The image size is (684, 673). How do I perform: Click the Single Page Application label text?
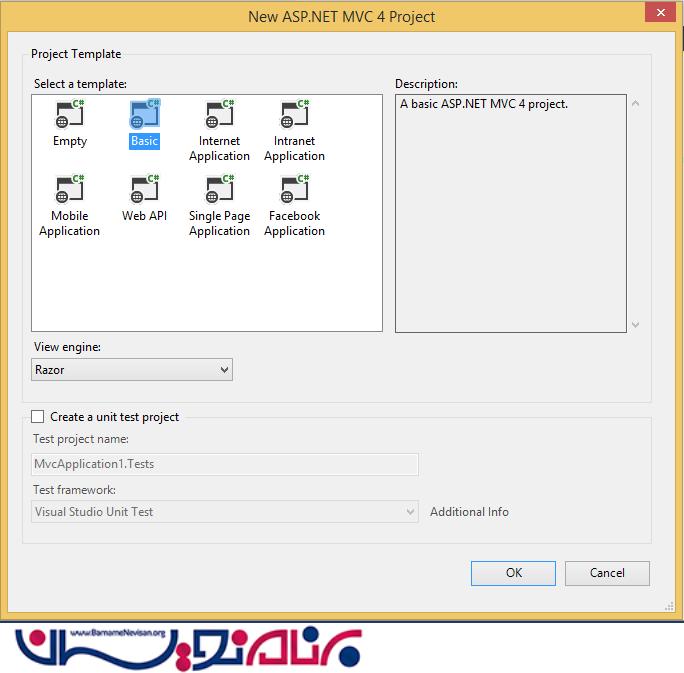[x=219, y=223]
